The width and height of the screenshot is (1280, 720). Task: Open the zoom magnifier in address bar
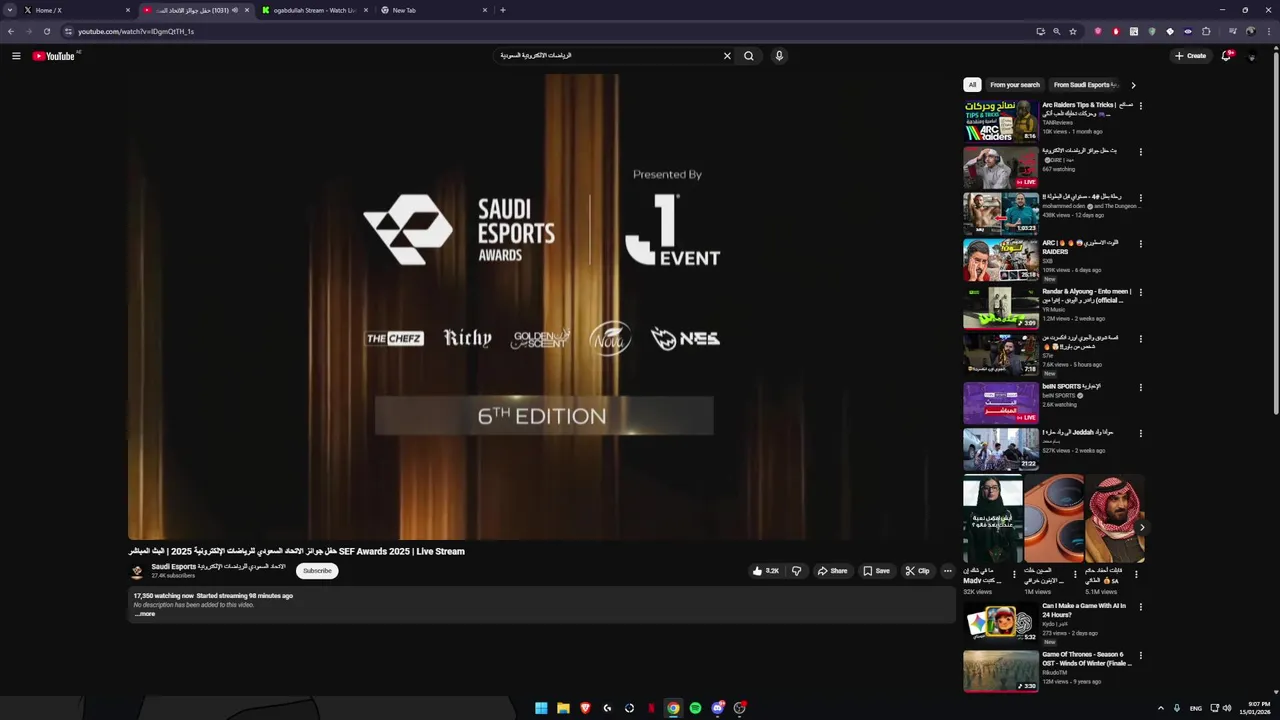point(1056,31)
